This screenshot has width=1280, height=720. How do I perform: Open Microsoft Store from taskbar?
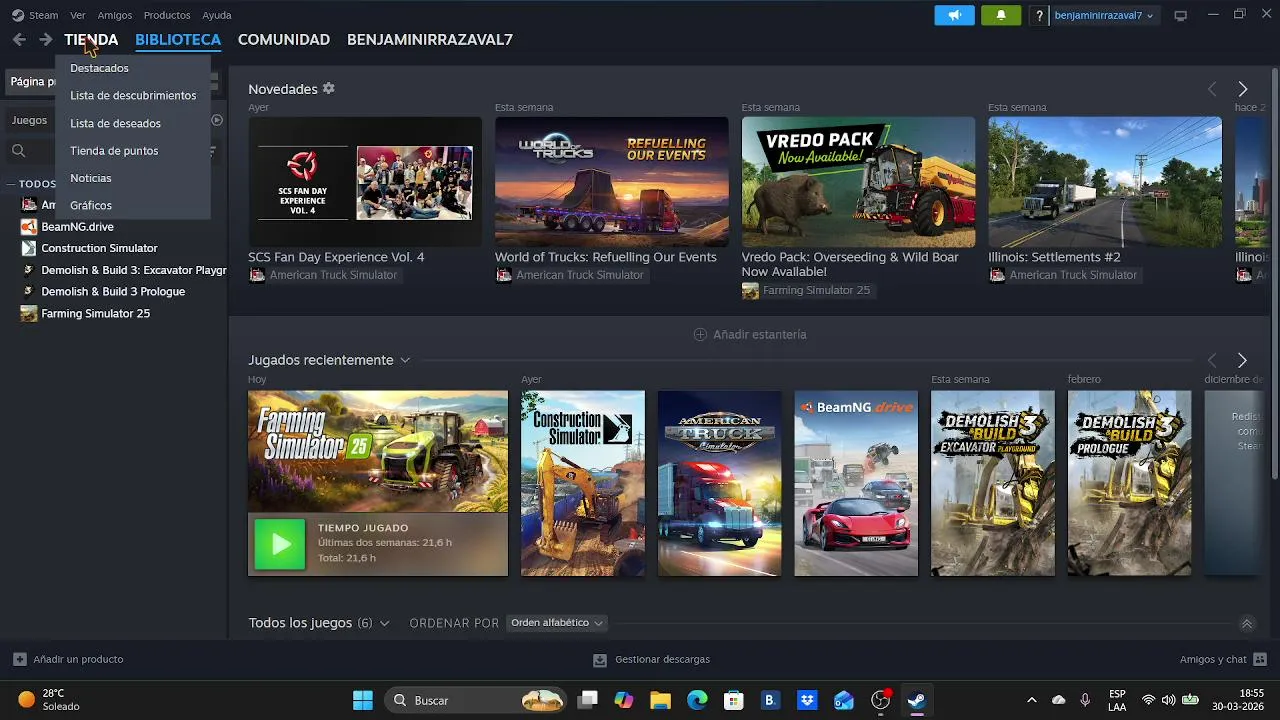[x=734, y=700]
